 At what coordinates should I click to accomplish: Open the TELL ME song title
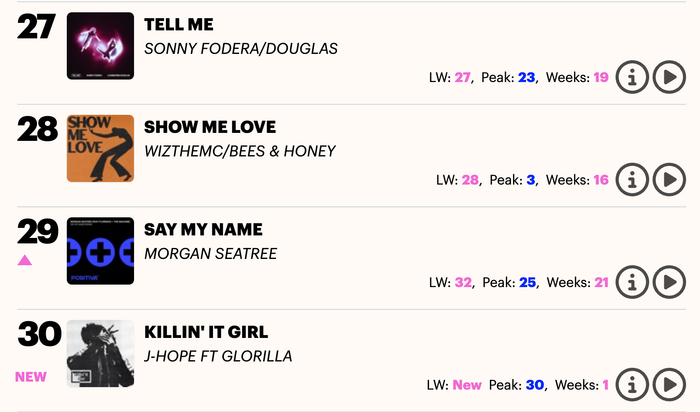click(179, 25)
